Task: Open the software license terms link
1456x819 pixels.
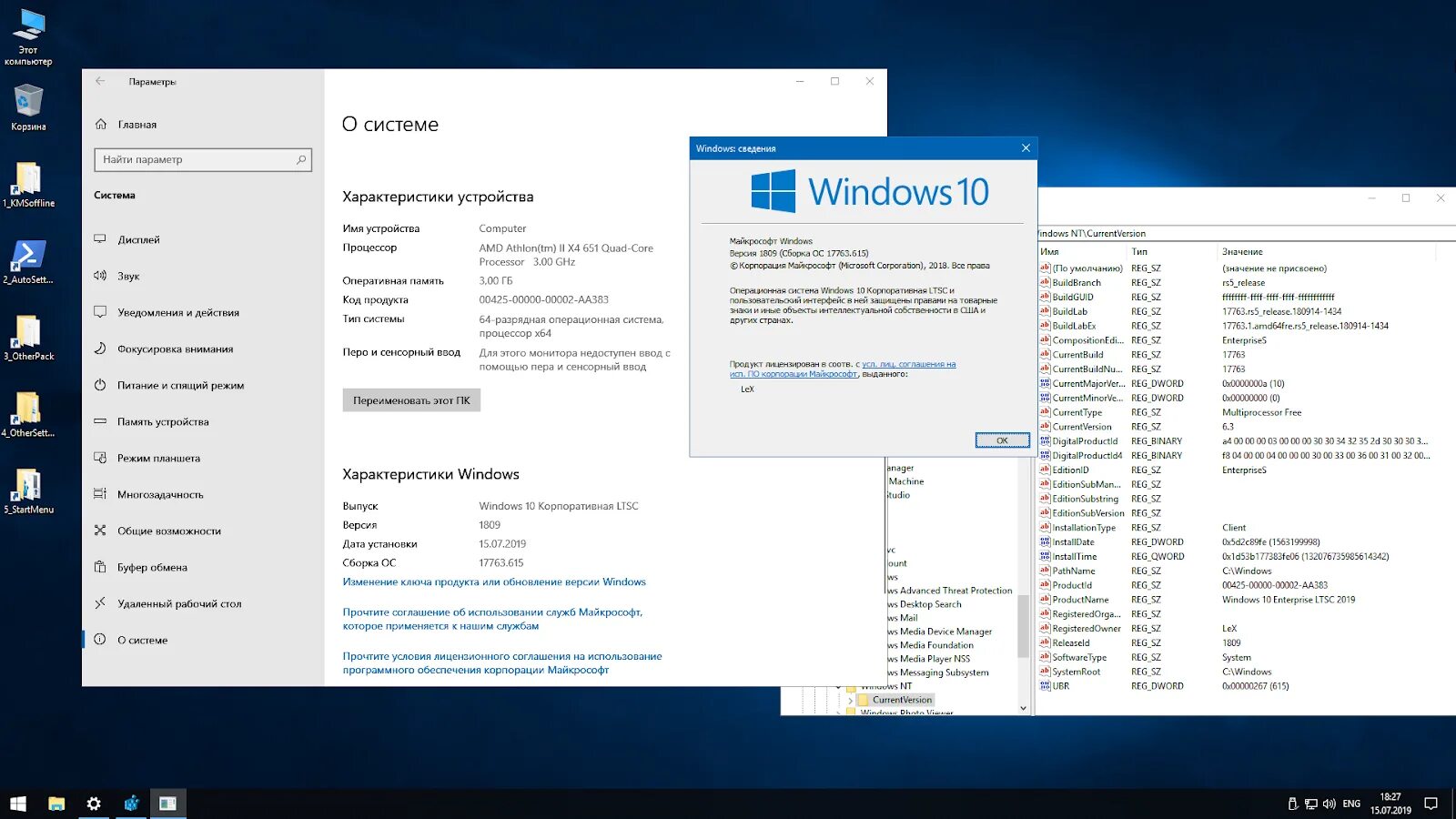Action: [x=502, y=662]
